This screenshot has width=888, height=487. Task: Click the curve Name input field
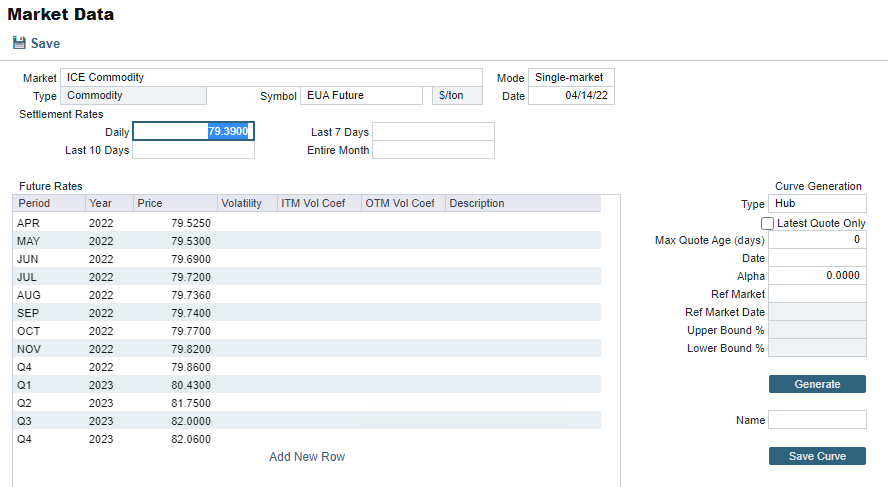(x=817, y=420)
